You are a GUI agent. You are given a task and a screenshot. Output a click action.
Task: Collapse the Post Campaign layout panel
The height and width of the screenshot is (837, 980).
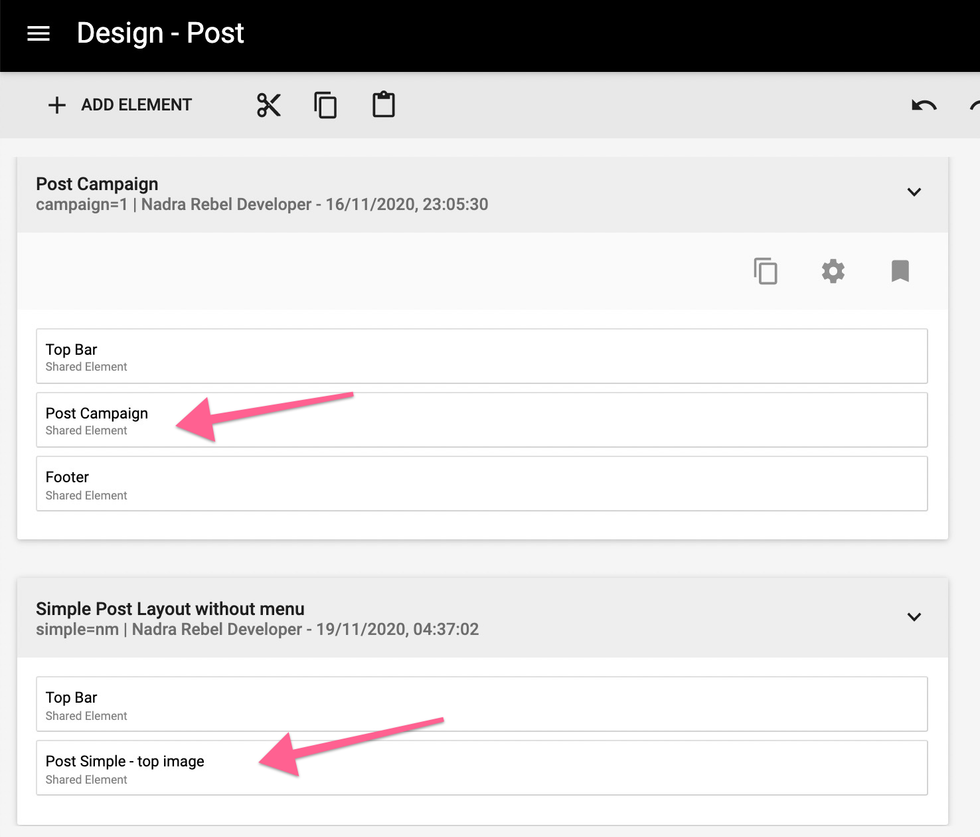tap(913, 192)
